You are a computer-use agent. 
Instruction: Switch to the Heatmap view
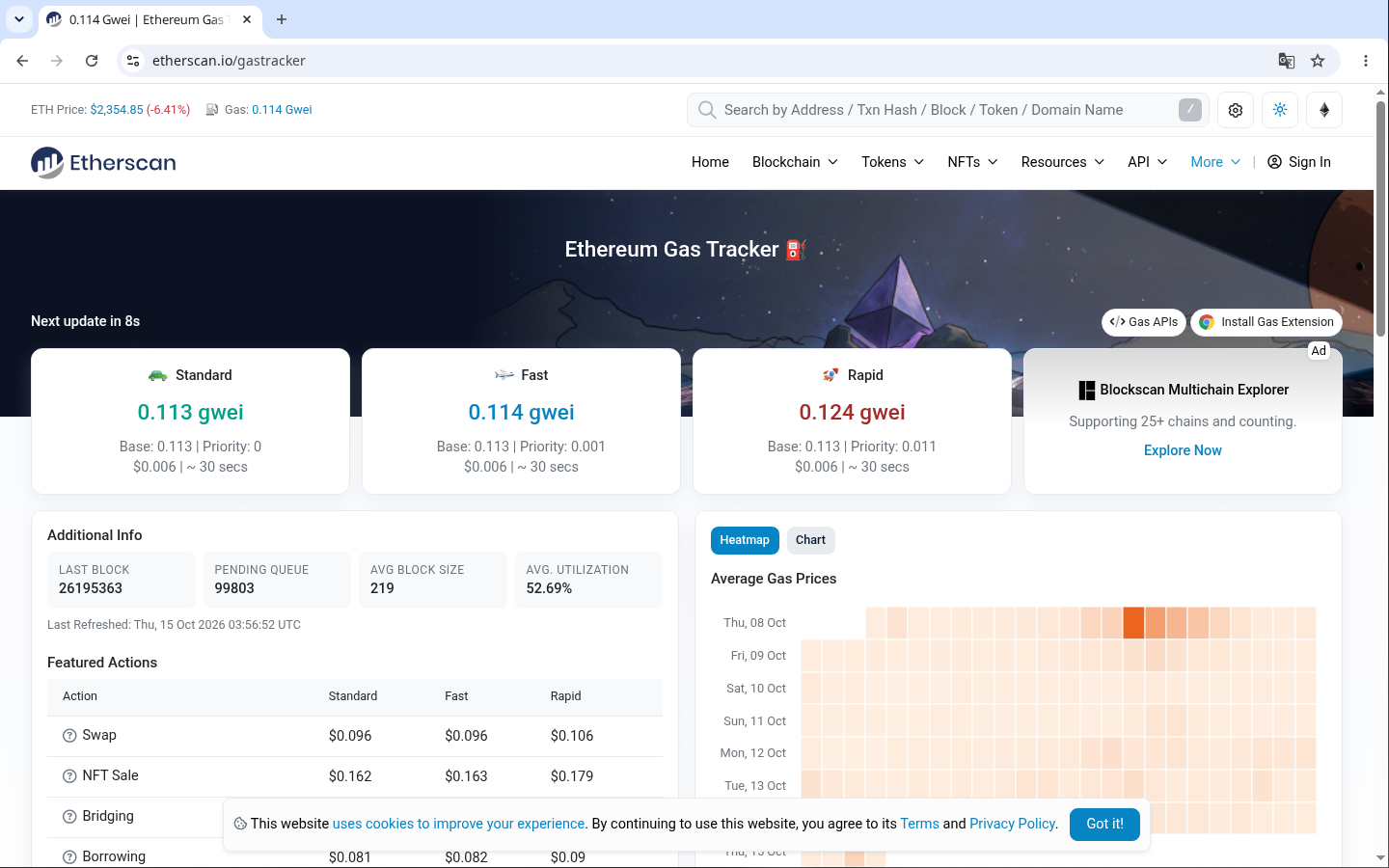tap(745, 540)
